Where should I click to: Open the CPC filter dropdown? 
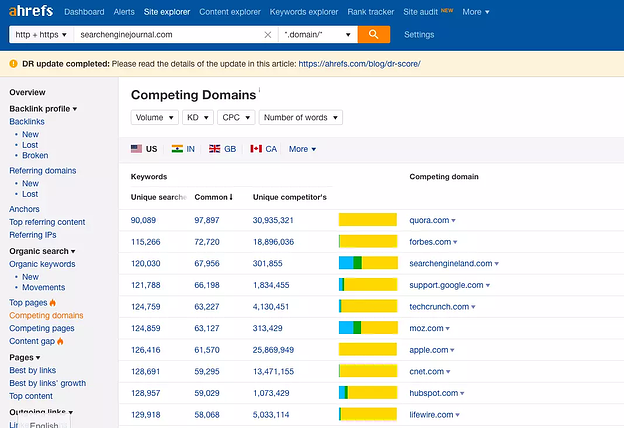236,117
